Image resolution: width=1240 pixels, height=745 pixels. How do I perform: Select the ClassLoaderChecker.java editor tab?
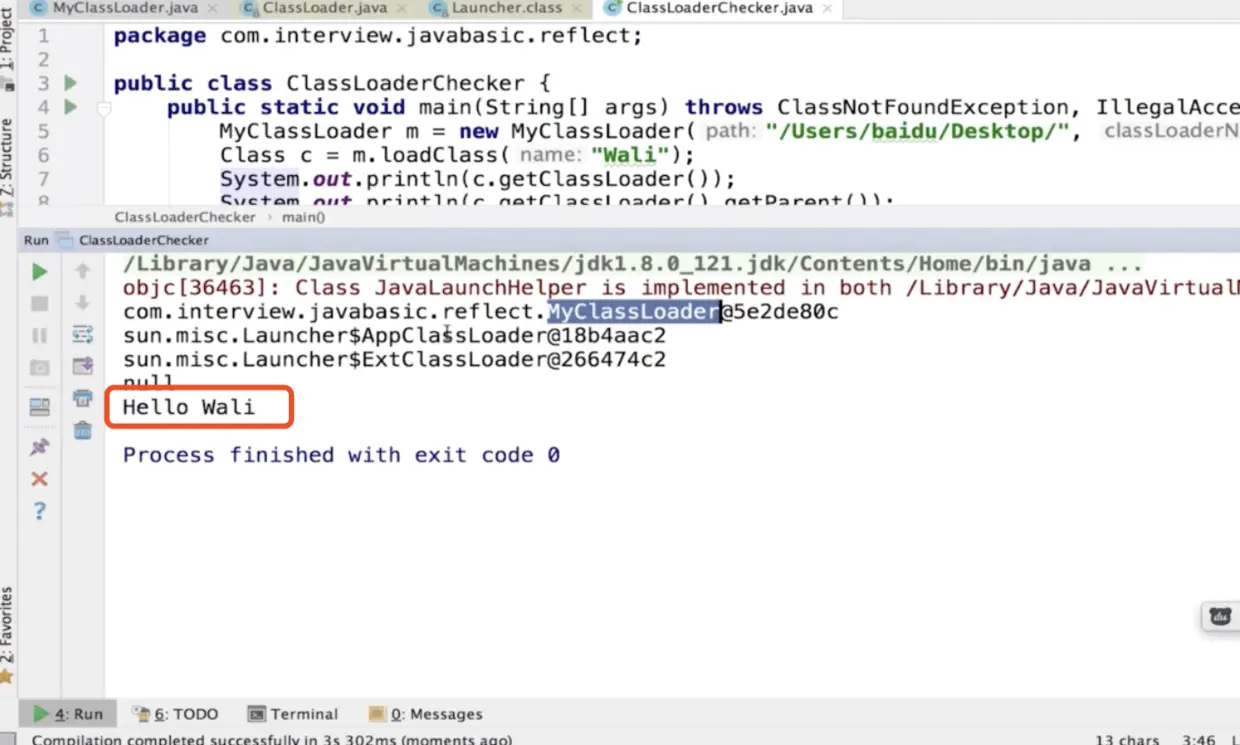(x=718, y=8)
